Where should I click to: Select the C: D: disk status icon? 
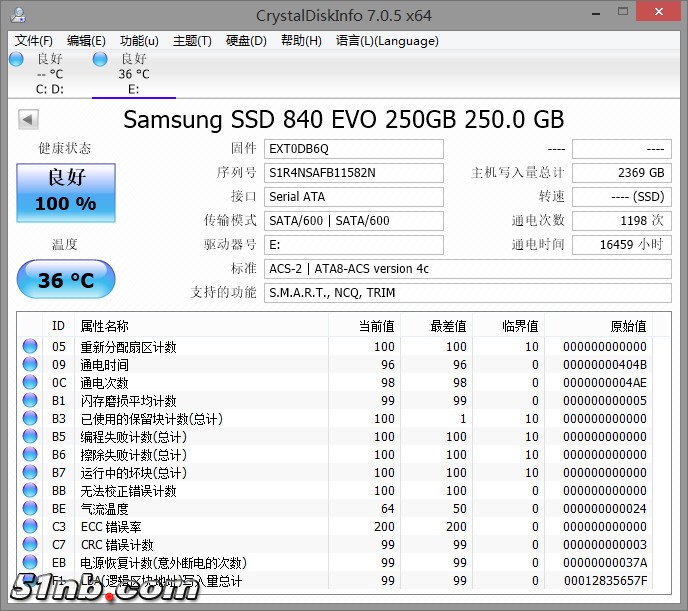[x=16, y=59]
